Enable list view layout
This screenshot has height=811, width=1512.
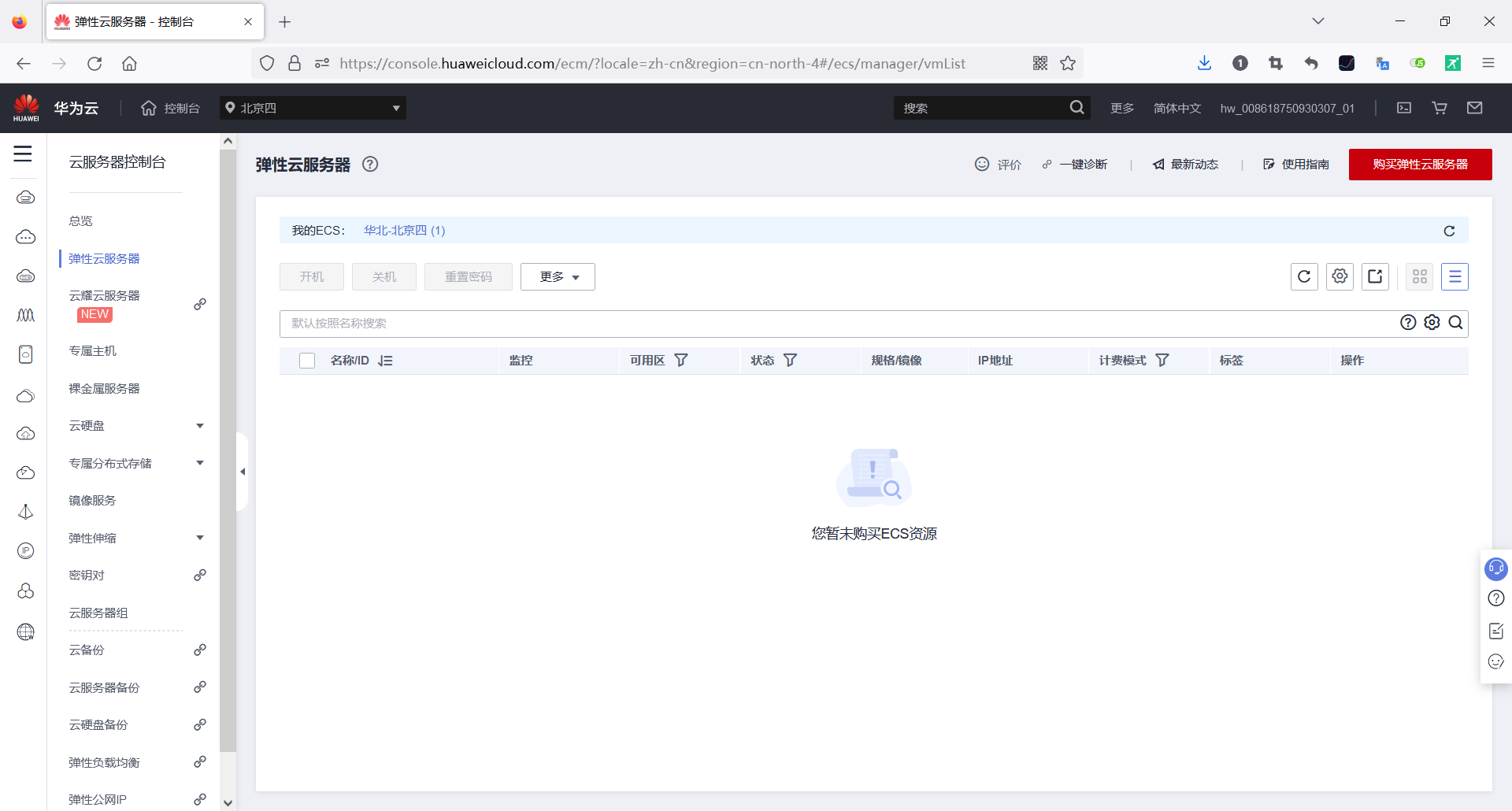(x=1455, y=276)
